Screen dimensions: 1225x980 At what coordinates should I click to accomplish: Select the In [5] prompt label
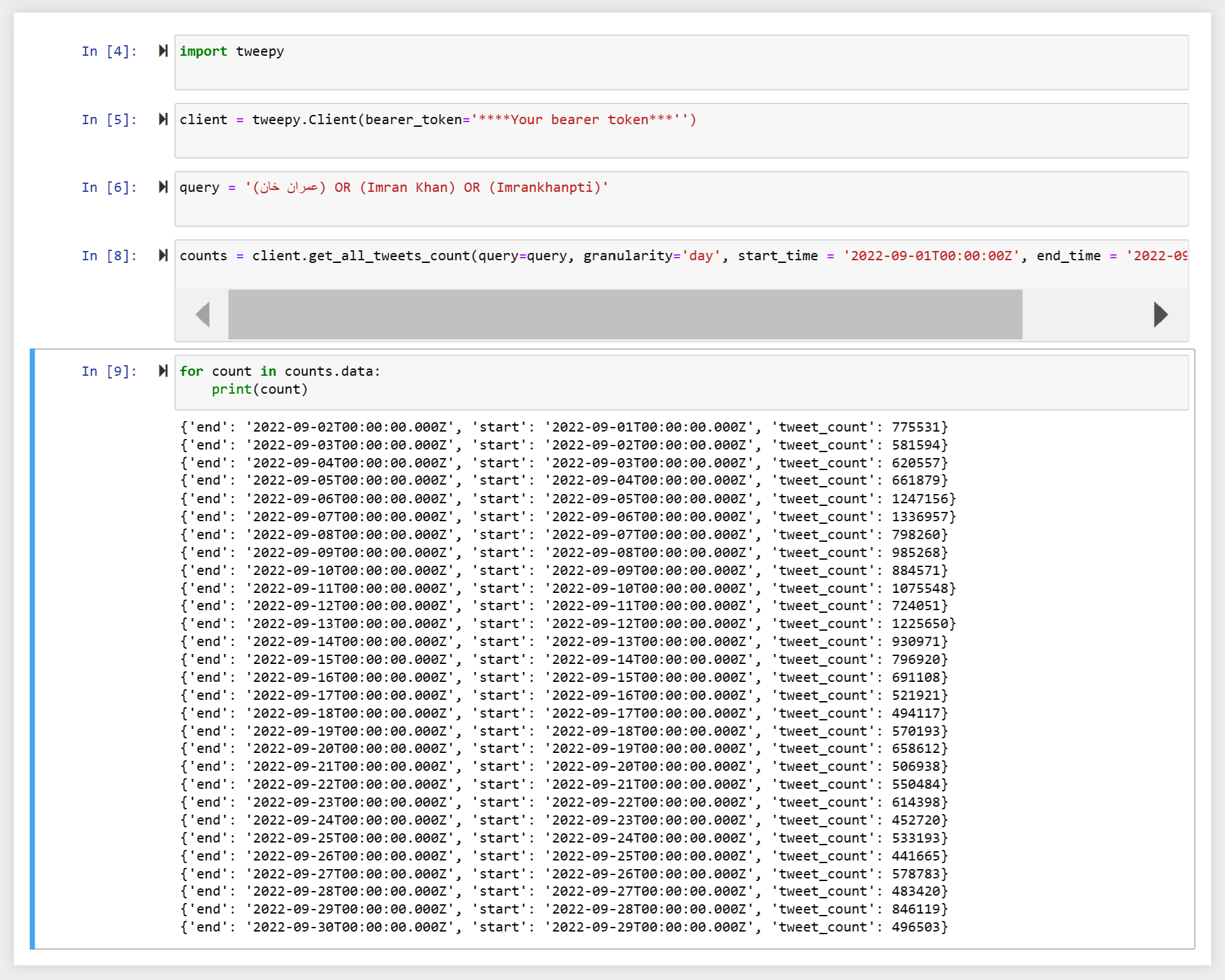pyautogui.click(x=110, y=120)
